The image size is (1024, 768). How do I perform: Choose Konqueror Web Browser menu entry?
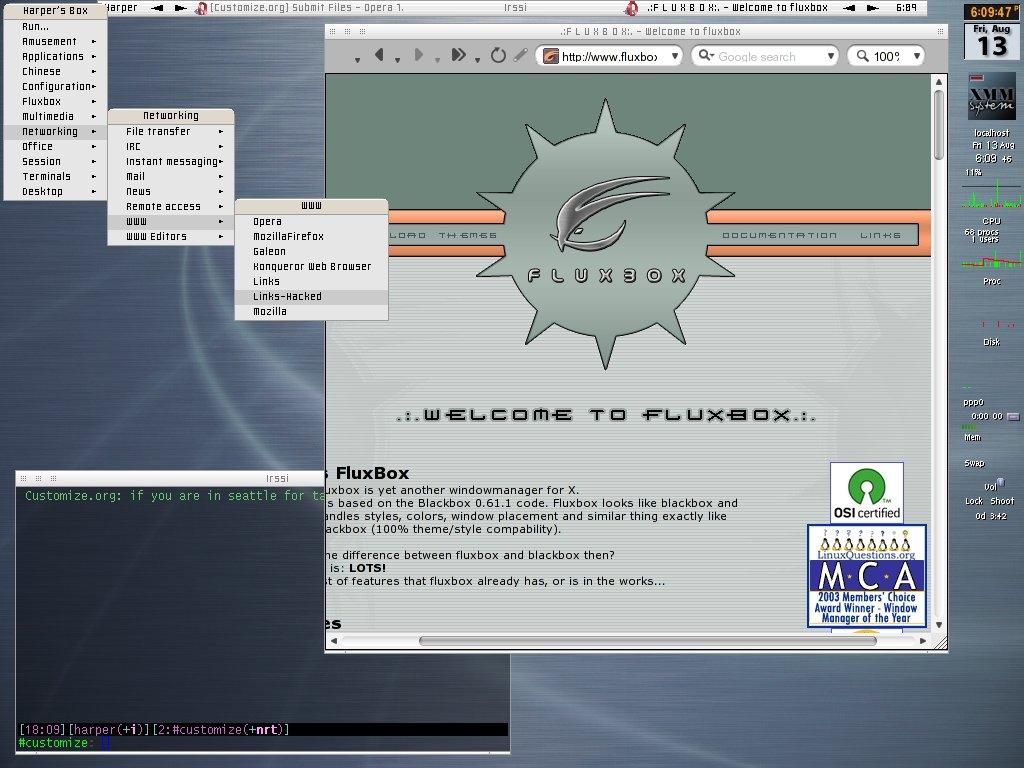coord(311,266)
